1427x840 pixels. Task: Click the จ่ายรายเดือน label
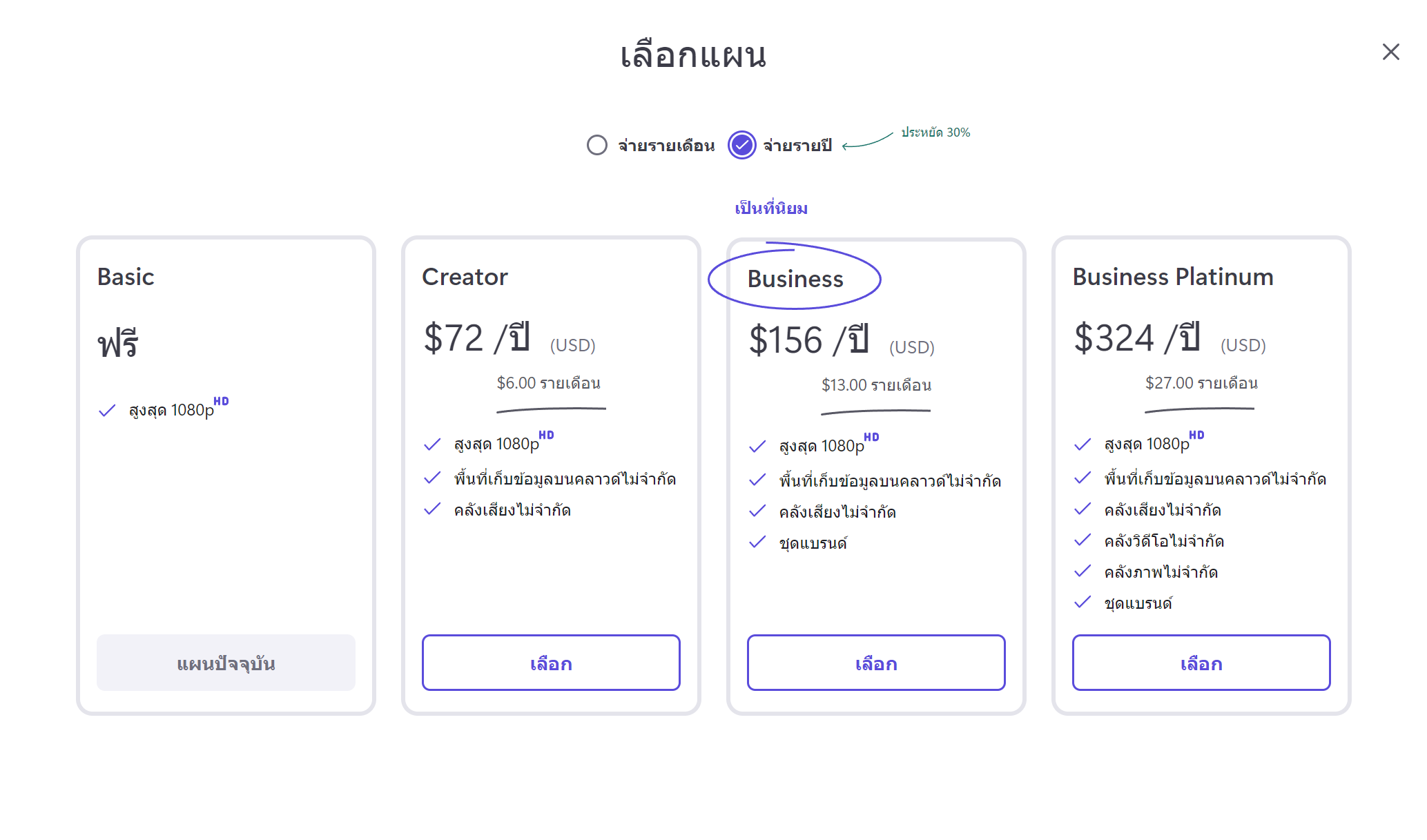(x=666, y=145)
